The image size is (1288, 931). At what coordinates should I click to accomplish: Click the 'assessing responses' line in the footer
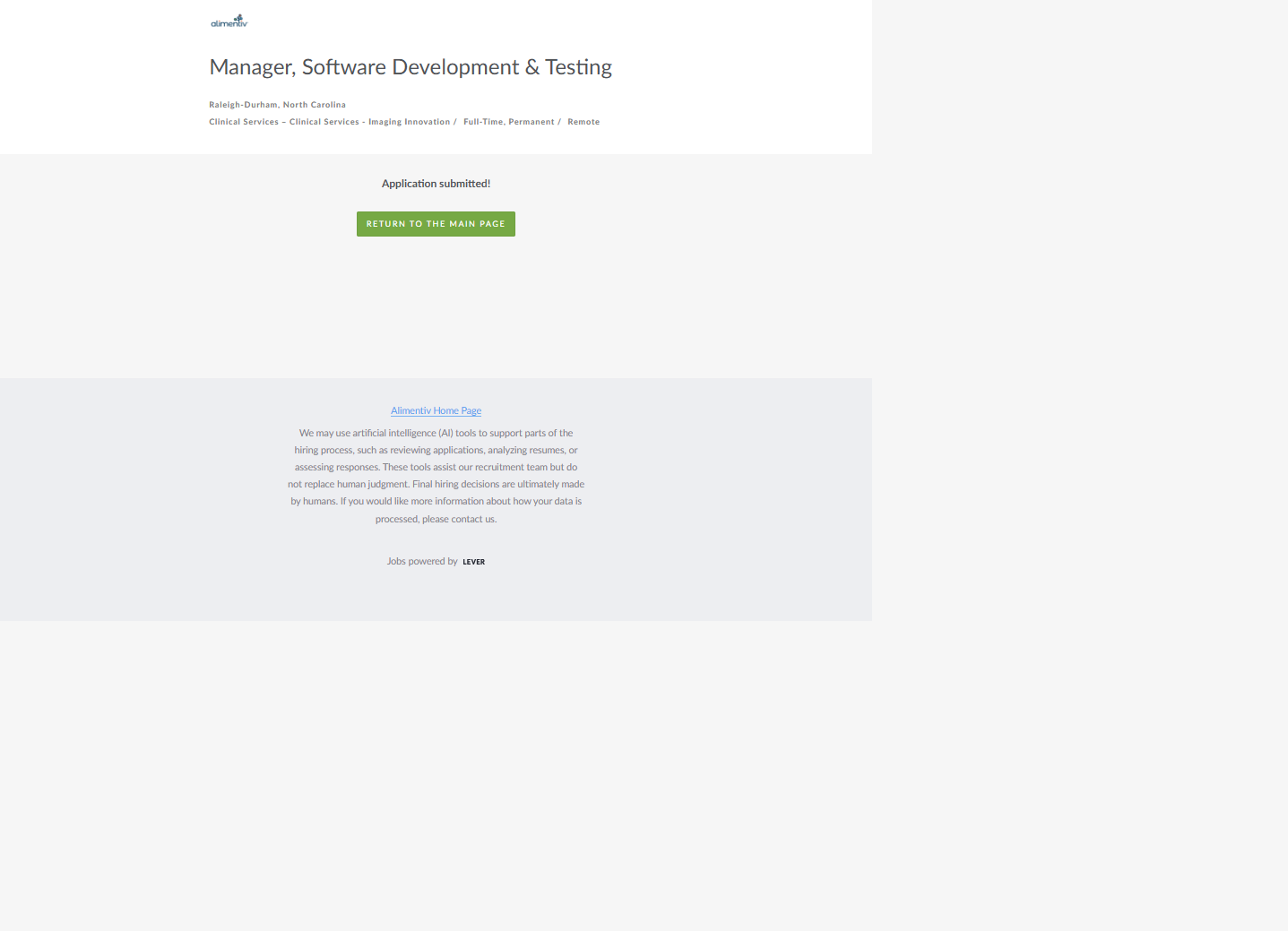click(436, 467)
